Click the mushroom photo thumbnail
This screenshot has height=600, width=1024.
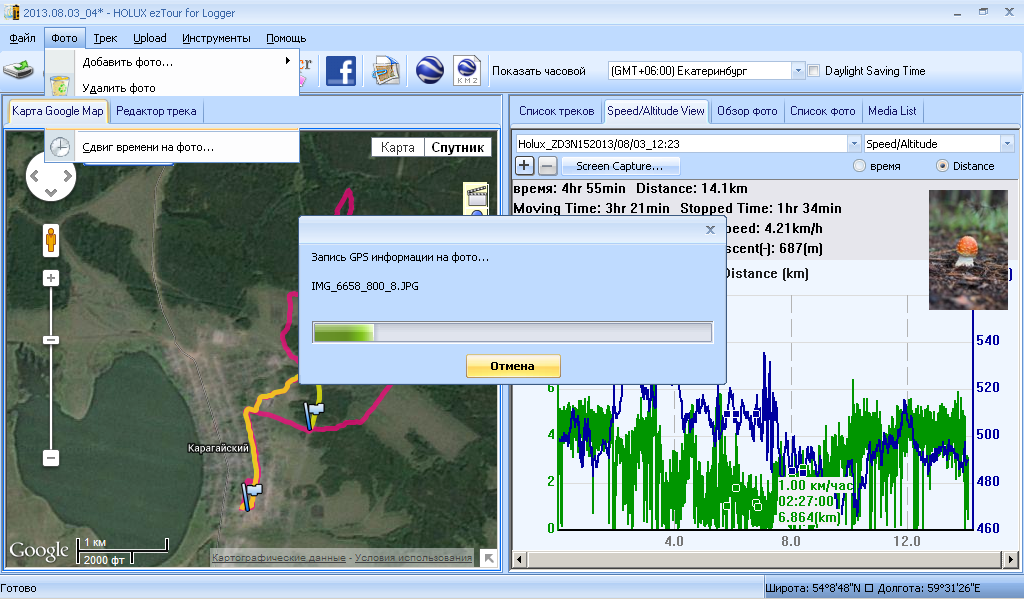coord(968,249)
